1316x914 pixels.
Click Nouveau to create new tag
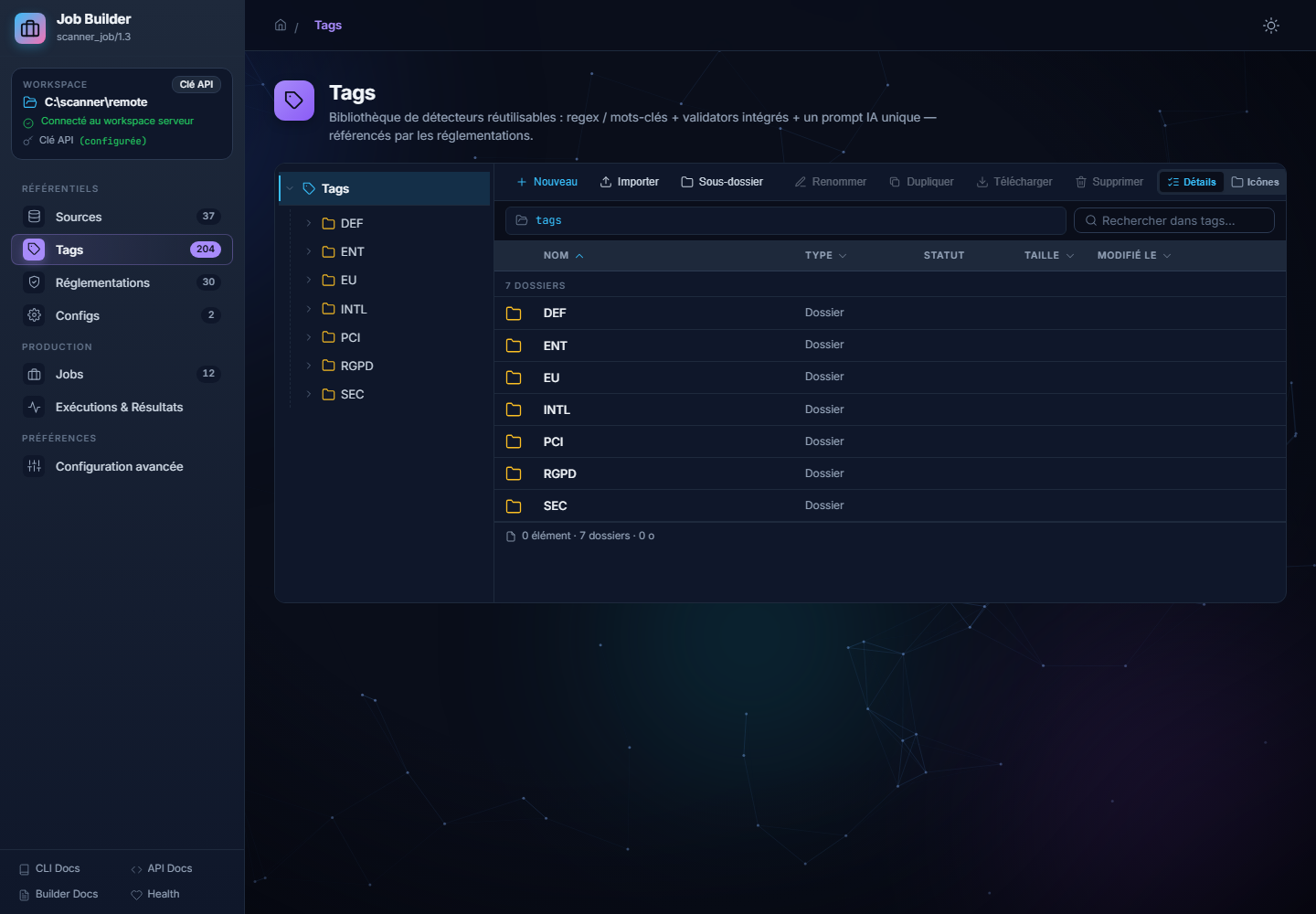(x=547, y=182)
